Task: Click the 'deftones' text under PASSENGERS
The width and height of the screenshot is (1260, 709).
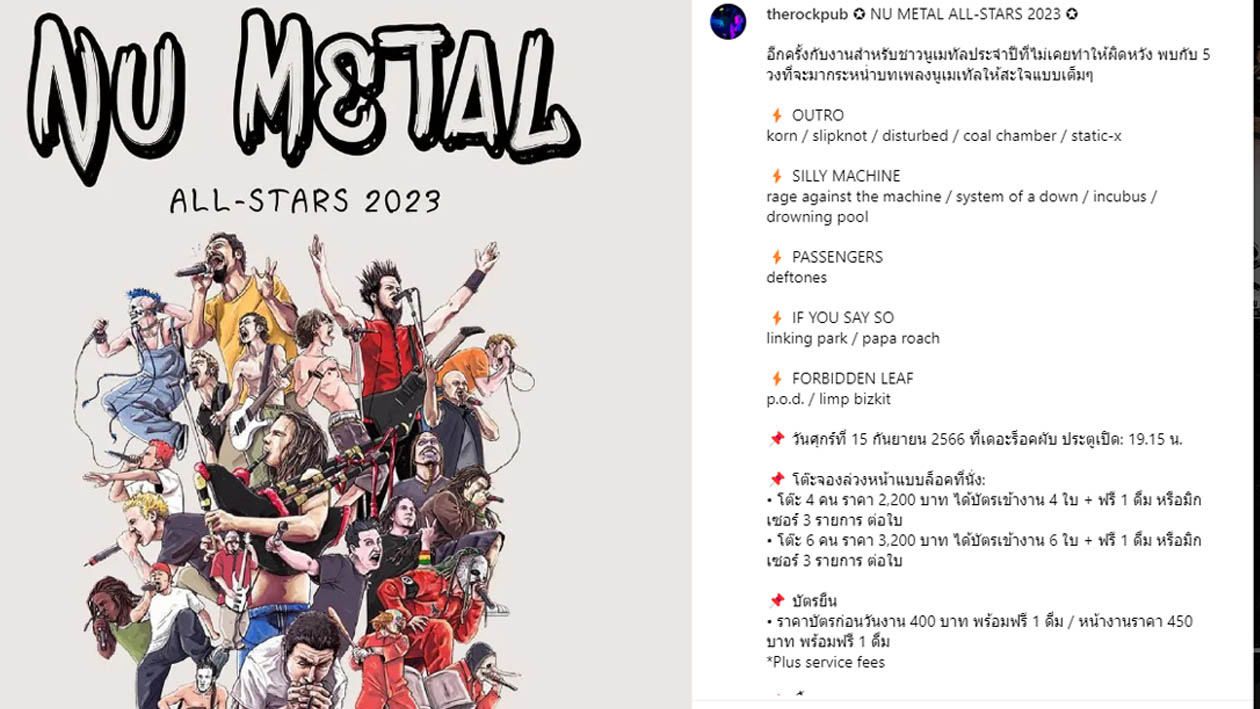Action: [797, 277]
